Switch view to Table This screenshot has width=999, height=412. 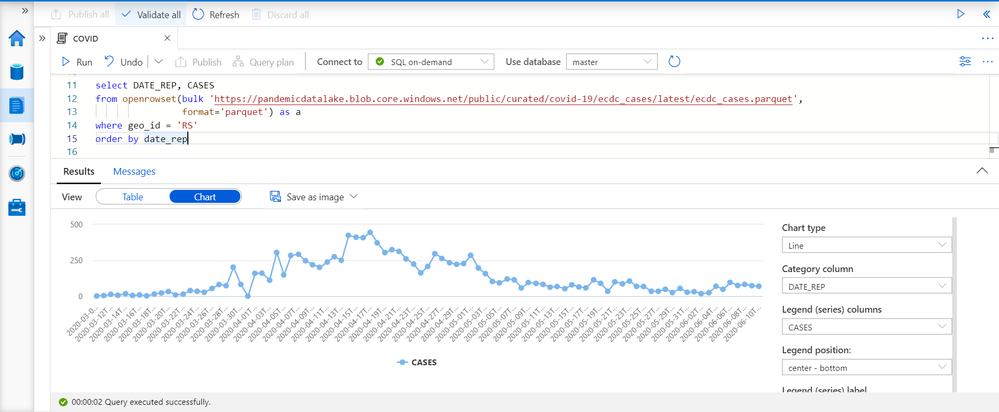tap(133, 197)
